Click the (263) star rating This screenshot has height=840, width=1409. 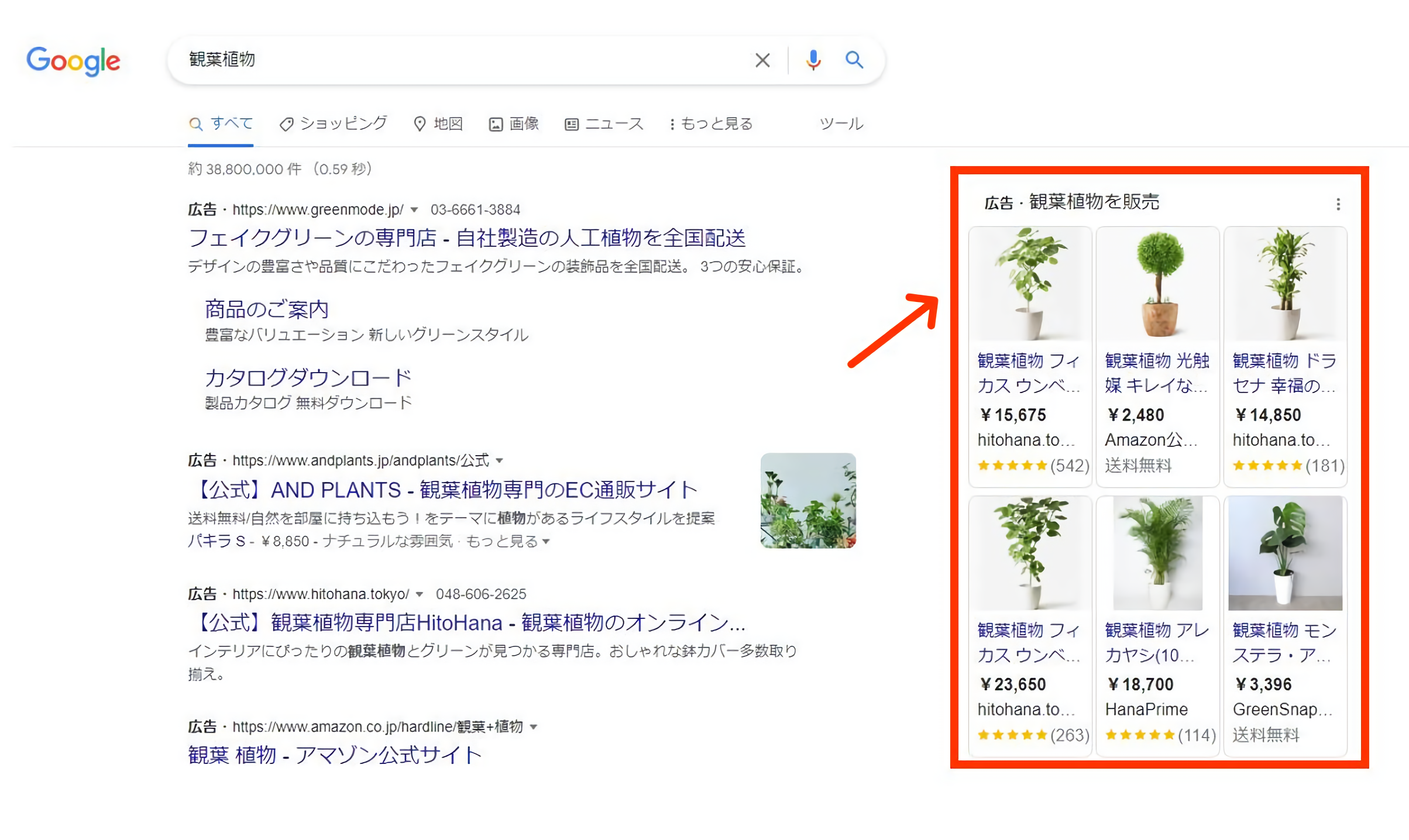point(1033,735)
